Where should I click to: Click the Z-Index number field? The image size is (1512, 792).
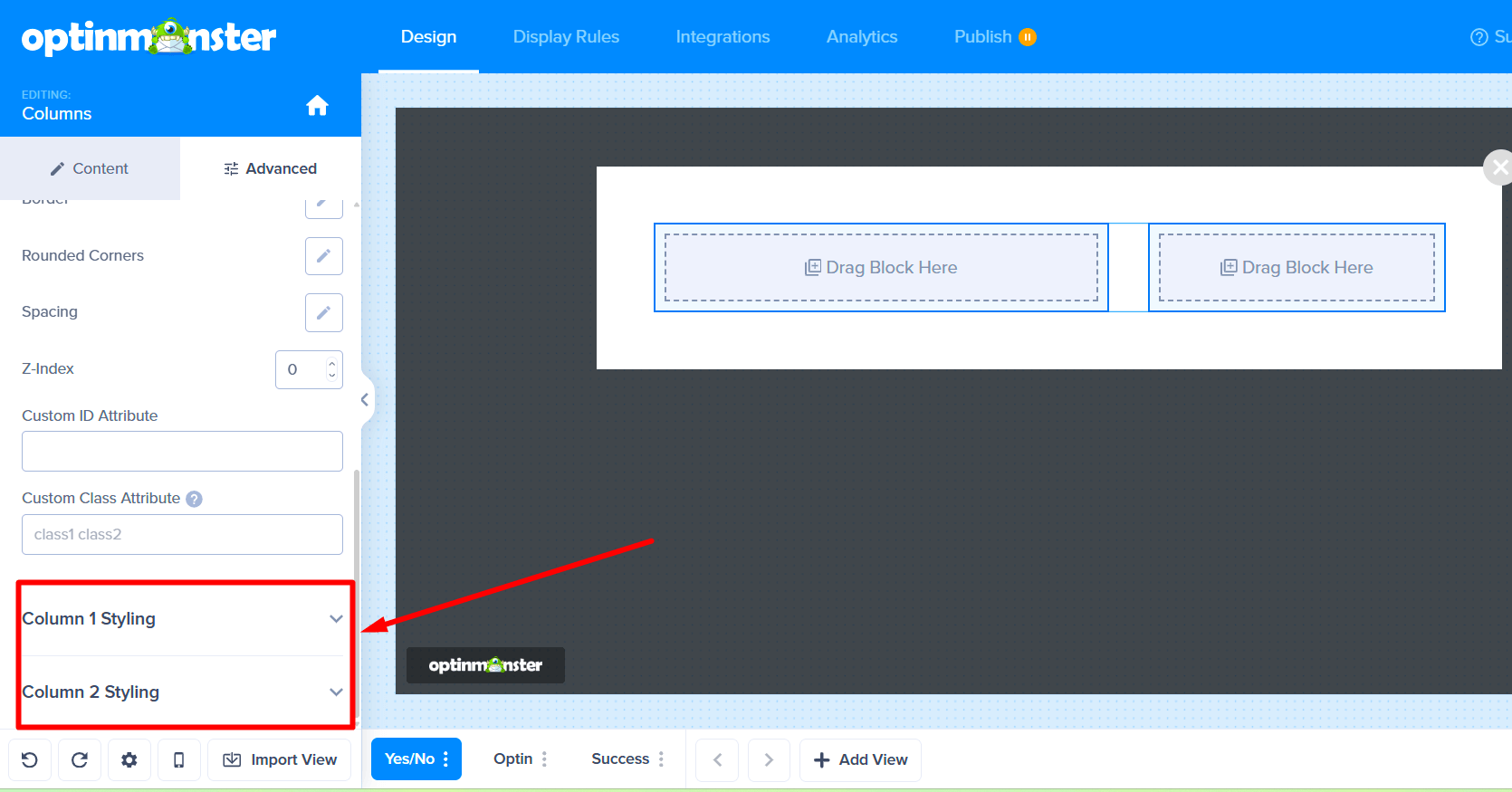pyautogui.click(x=309, y=369)
